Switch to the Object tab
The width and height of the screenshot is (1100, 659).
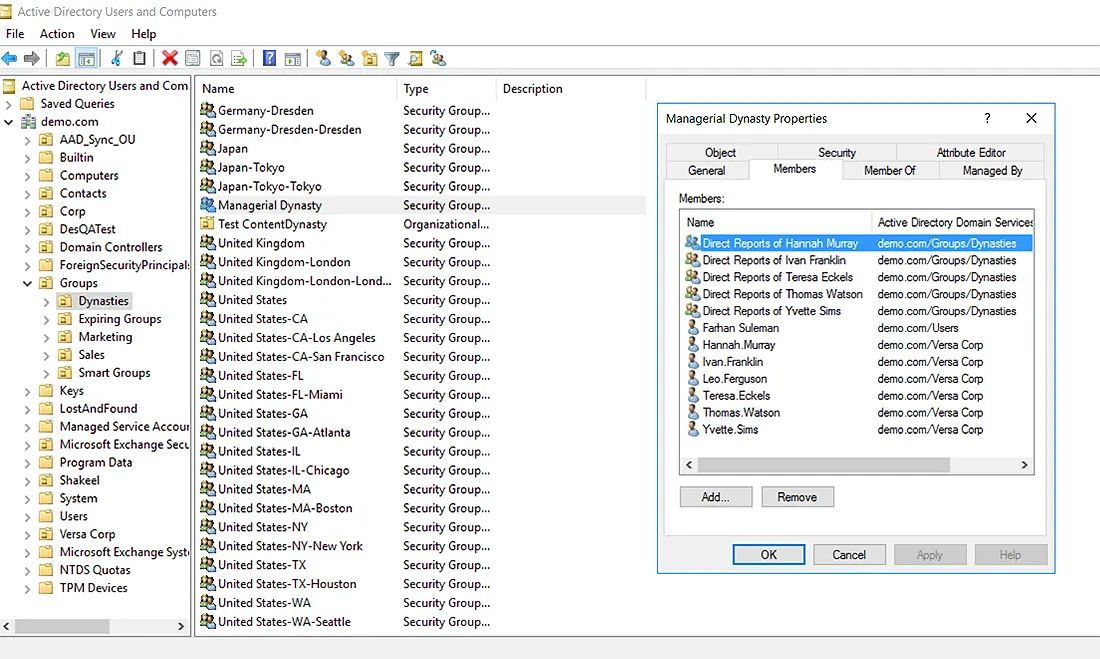[x=720, y=152]
